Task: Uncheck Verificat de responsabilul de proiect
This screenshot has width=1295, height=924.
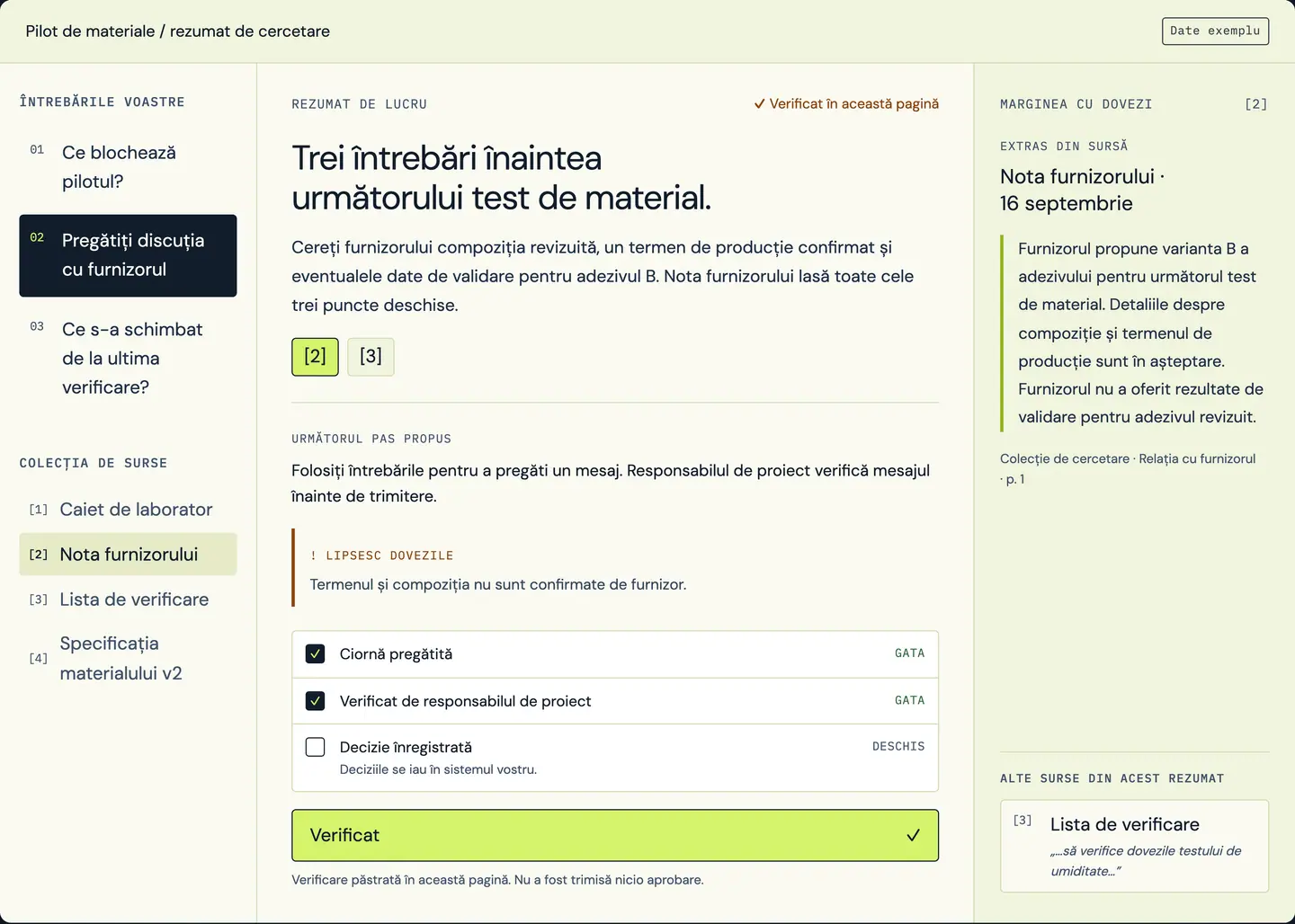Action: point(315,700)
